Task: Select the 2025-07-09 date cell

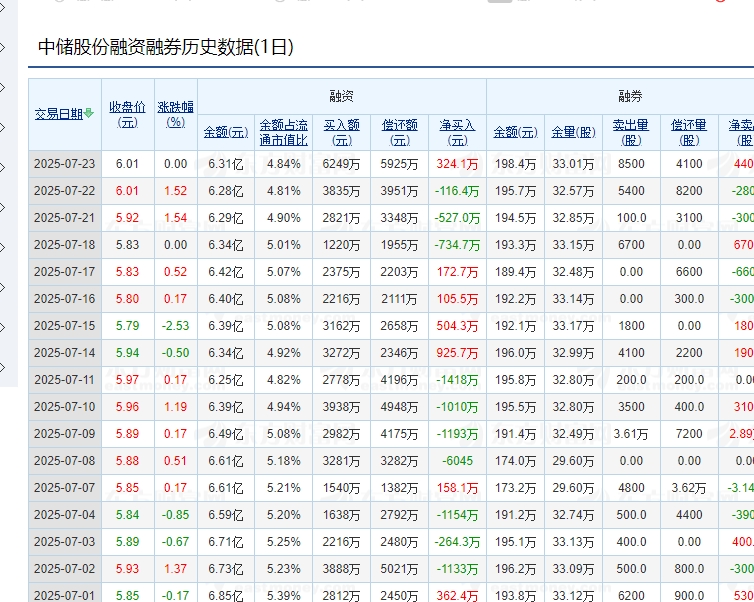Action: pos(64,434)
